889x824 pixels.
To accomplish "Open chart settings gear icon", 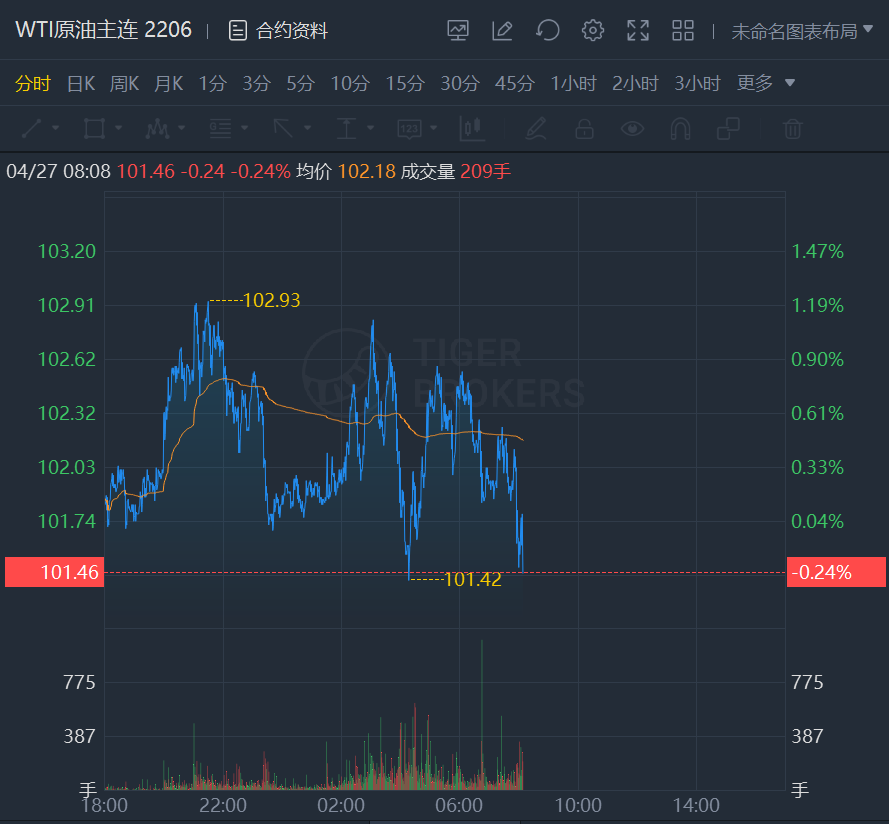I will click(x=592, y=31).
